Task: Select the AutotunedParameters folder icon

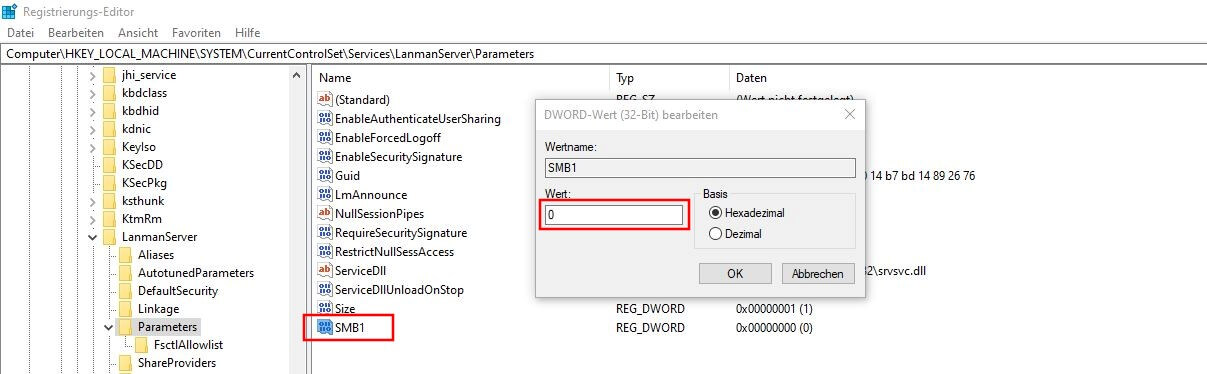Action: tap(125, 273)
